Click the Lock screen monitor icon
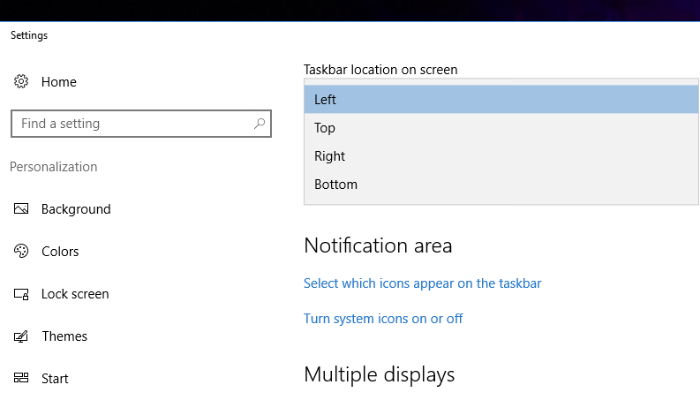The image size is (700, 400). pyautogui.click(x=21, y=294)
